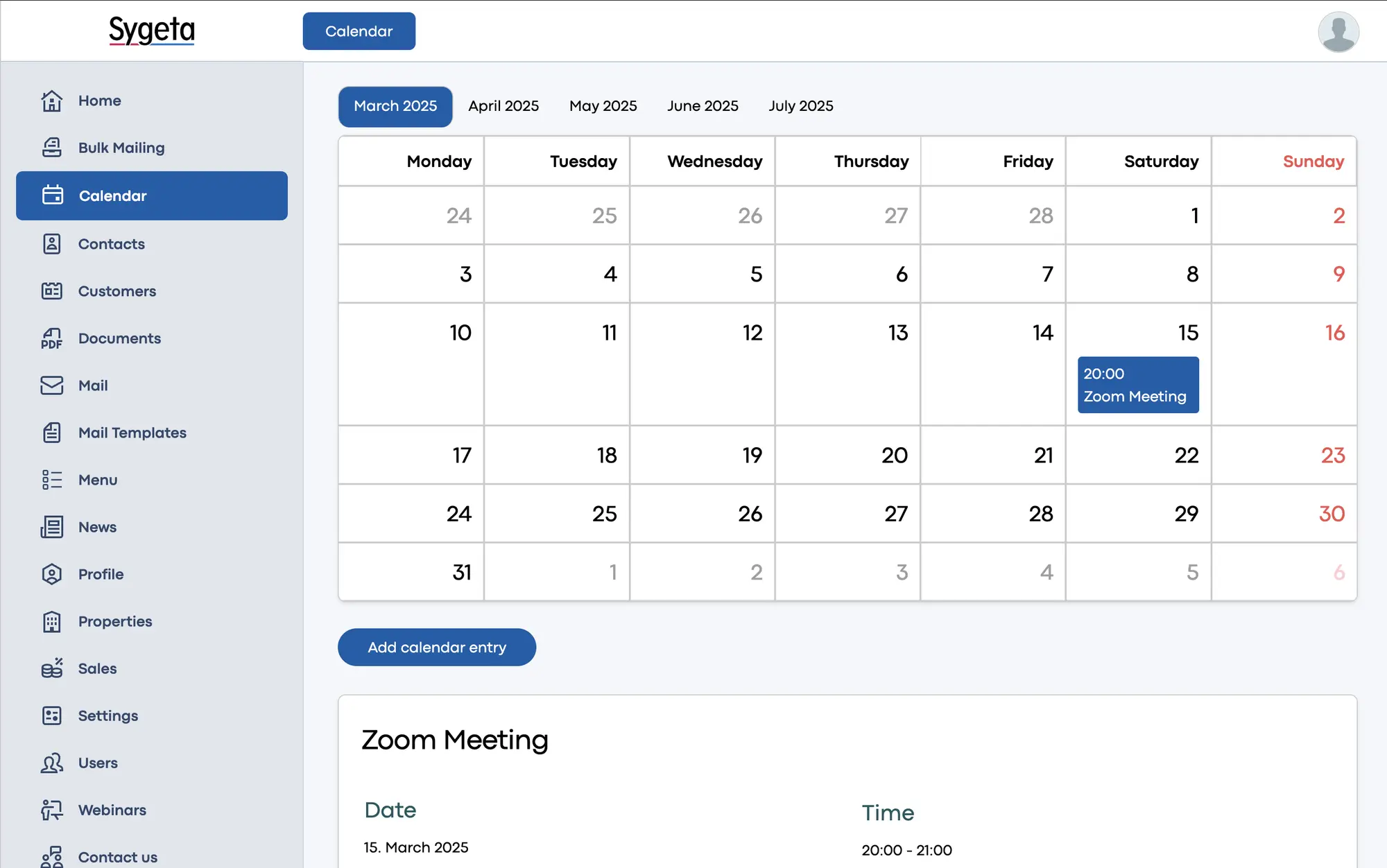Click the Zoom Meeting details heading
Image resolution: width=1387 pixels, height=868 pixels.
coord(455,740)
